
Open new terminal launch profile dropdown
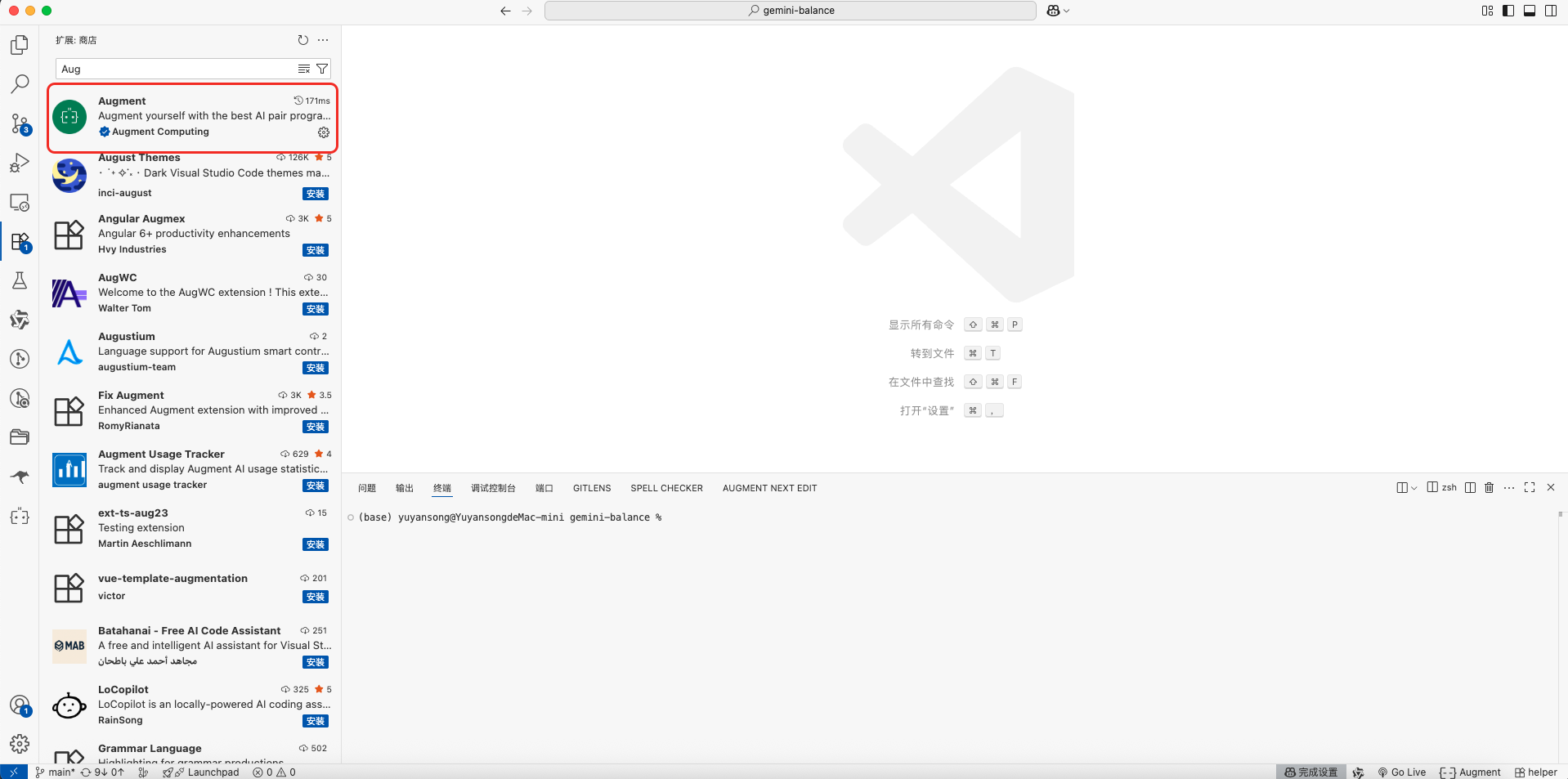pos(1414,488)
